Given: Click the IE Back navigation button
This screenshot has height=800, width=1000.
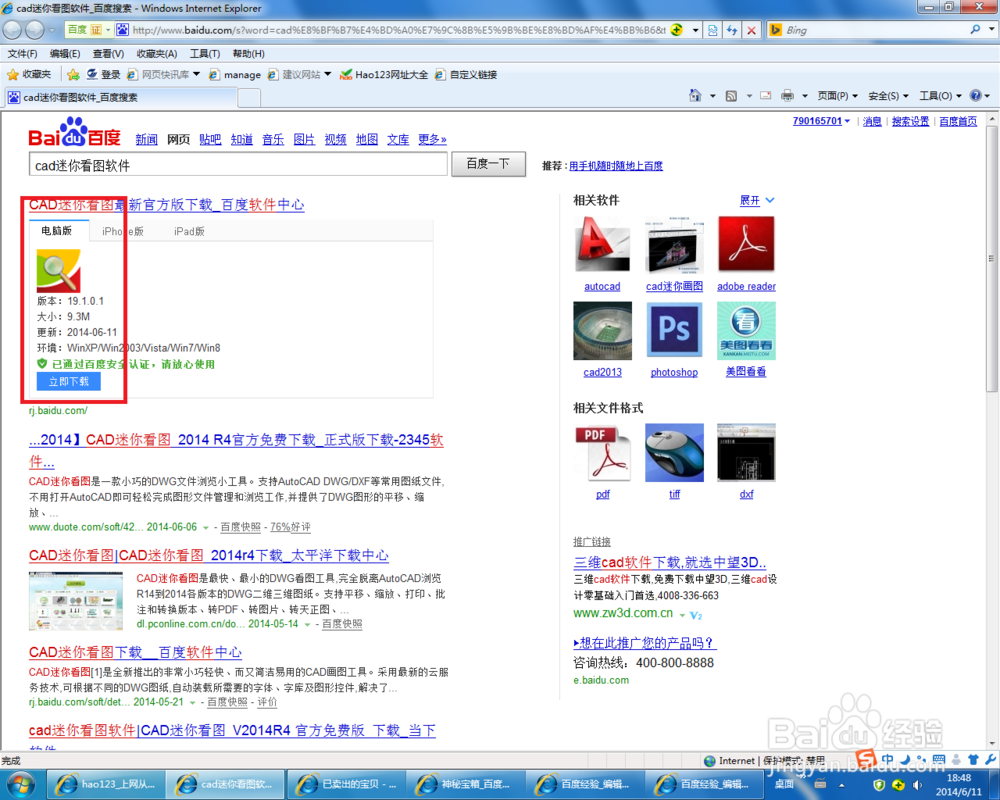Looking at the screenshot, I should pos(13,29).
